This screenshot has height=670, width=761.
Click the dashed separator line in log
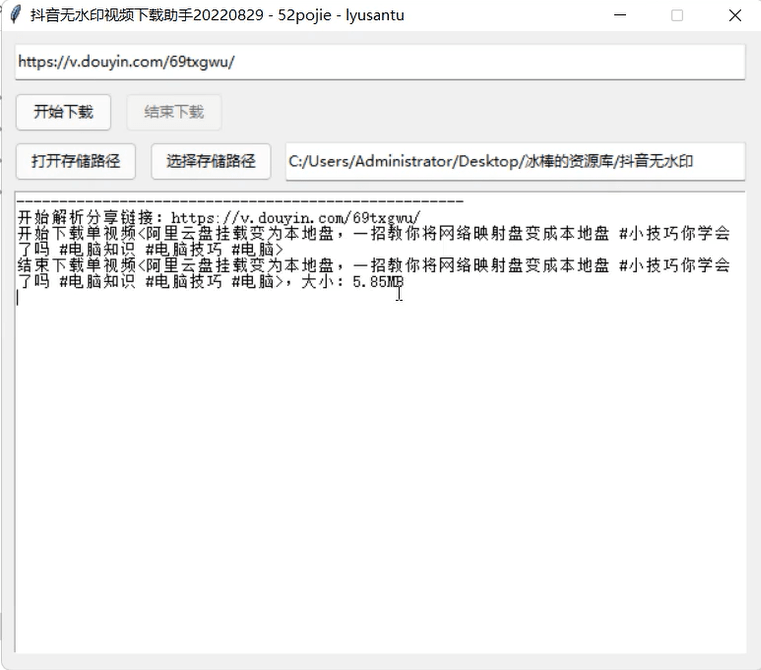(240, 202)
